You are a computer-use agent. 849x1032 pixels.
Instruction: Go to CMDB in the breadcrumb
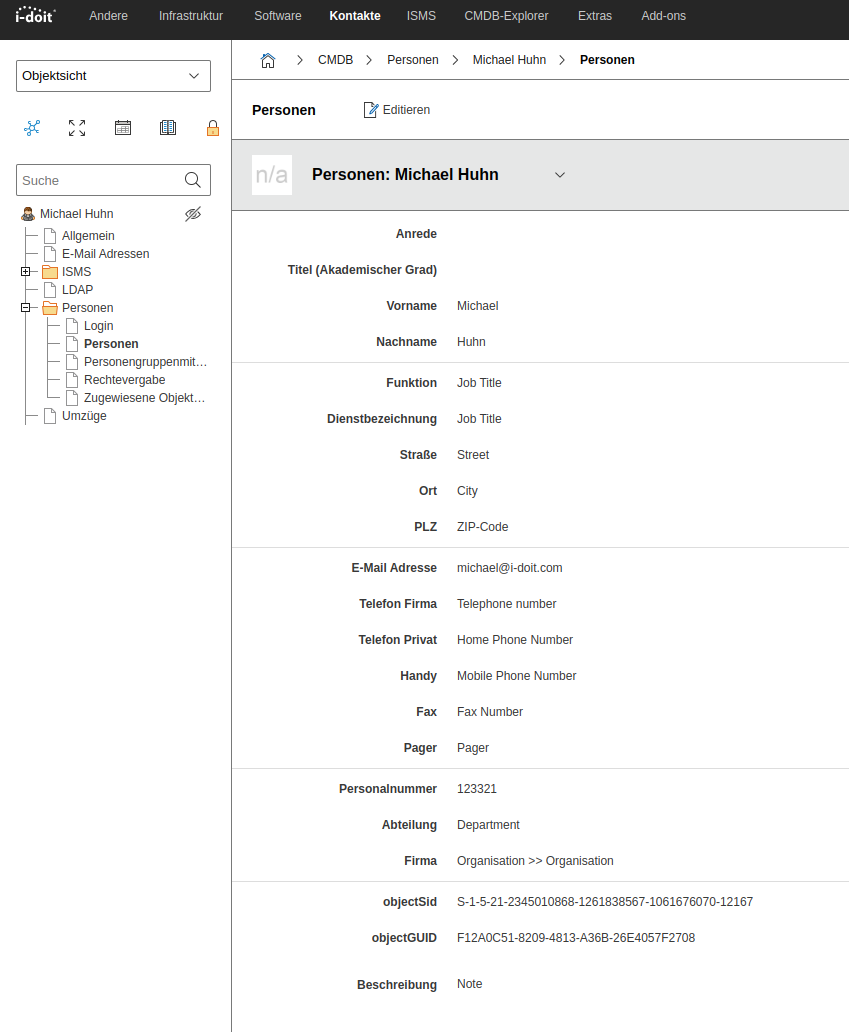tap(335, 60)
